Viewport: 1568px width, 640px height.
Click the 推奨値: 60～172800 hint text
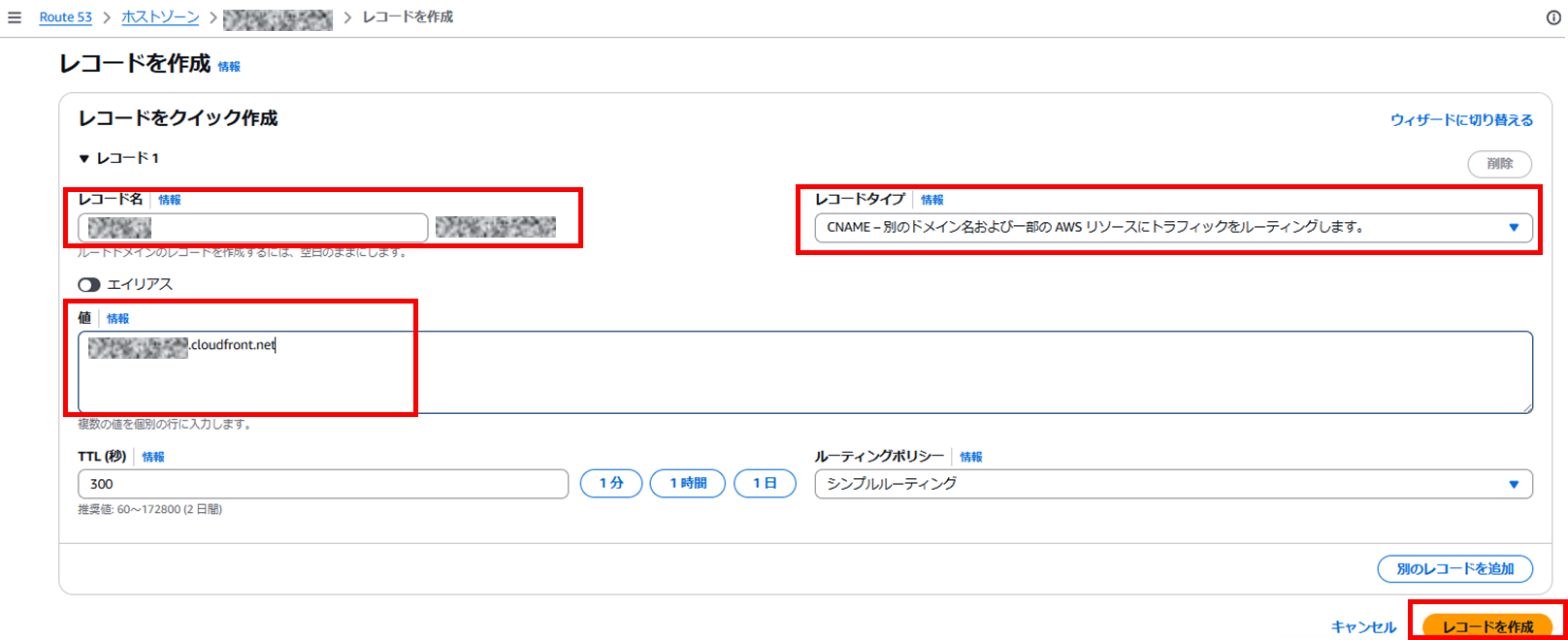150,509
